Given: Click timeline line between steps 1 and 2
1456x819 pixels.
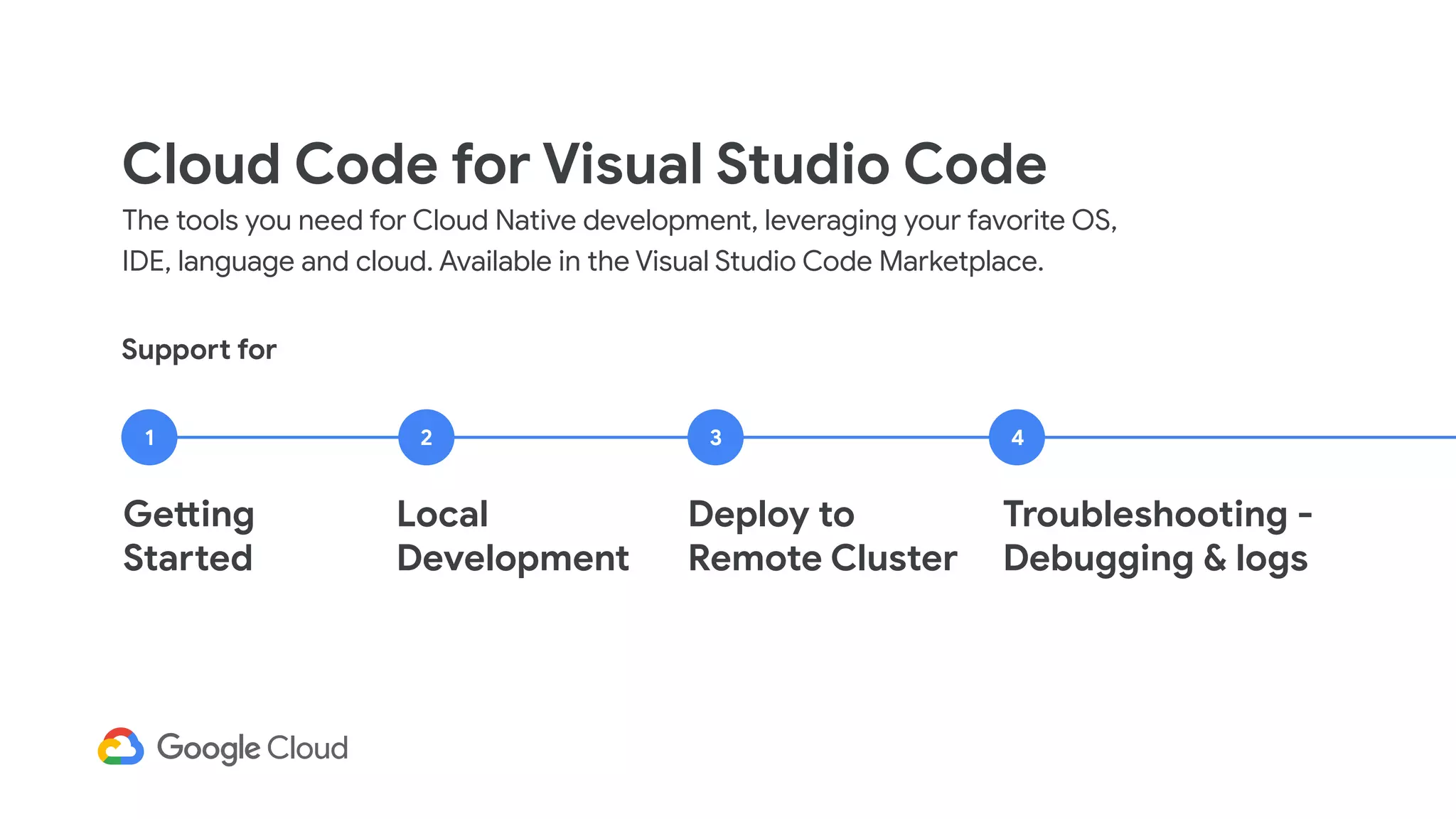Looking at the screenshot, I should click(288, 437).
